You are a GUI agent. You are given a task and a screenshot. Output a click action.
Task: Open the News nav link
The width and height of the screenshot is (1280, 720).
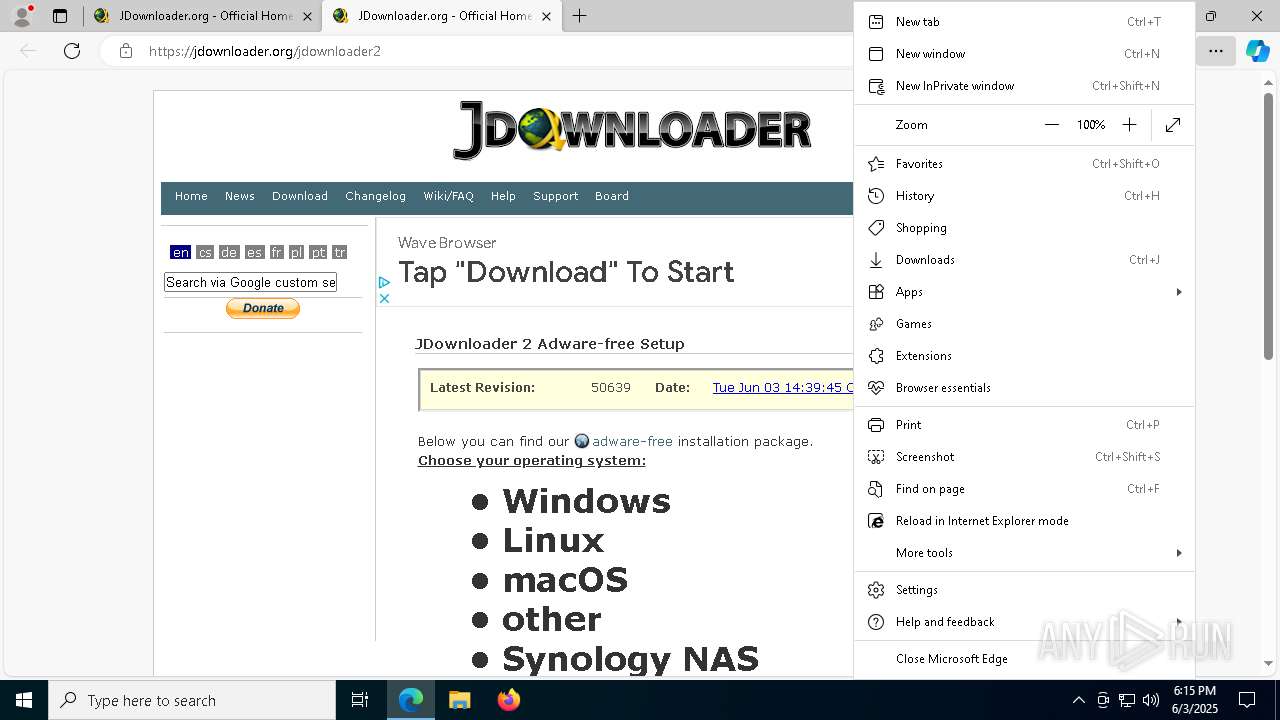click(x=240, y=196)
